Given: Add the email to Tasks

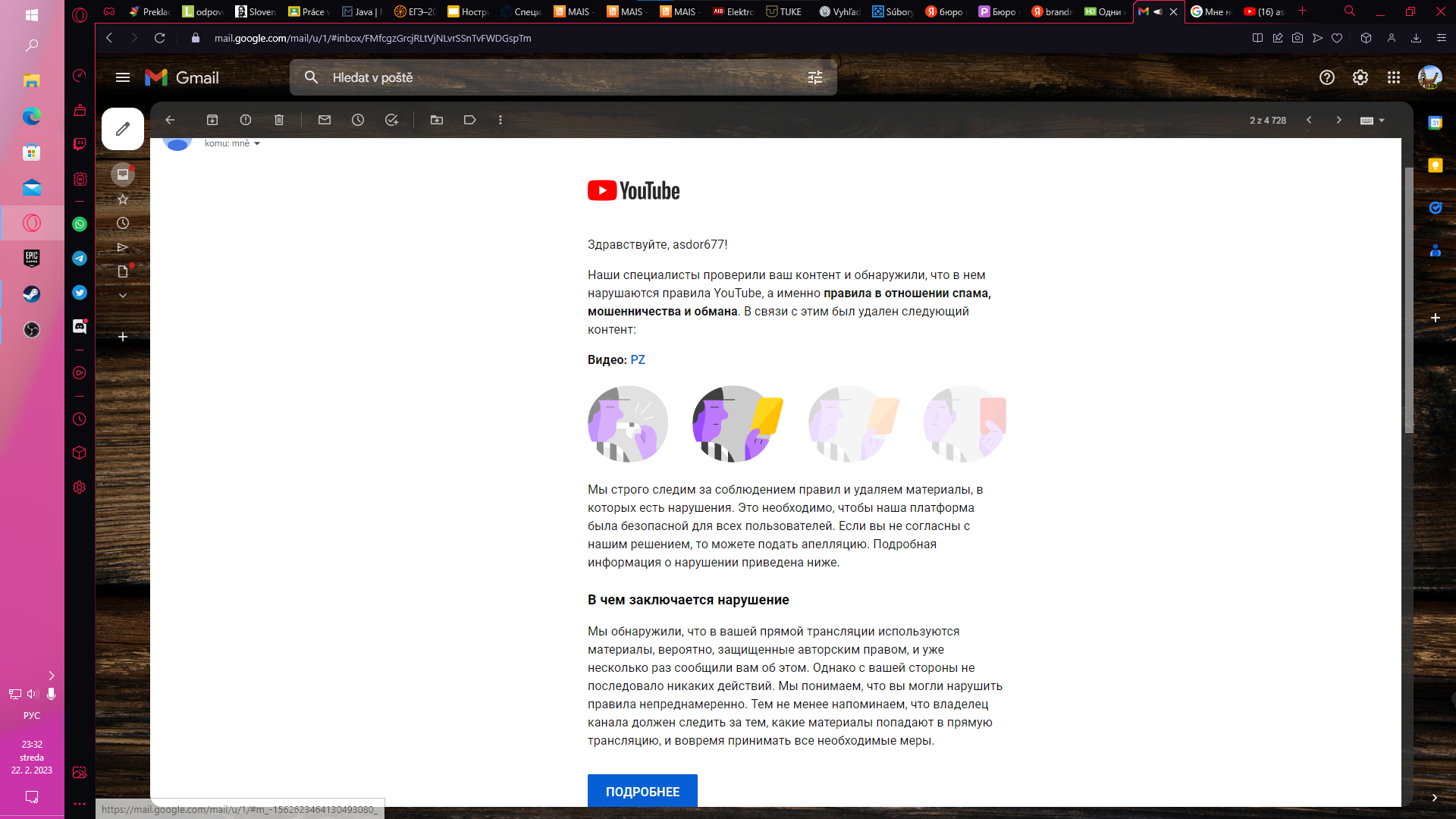Looking at the screenshot, I should click(x=391, y=120).
